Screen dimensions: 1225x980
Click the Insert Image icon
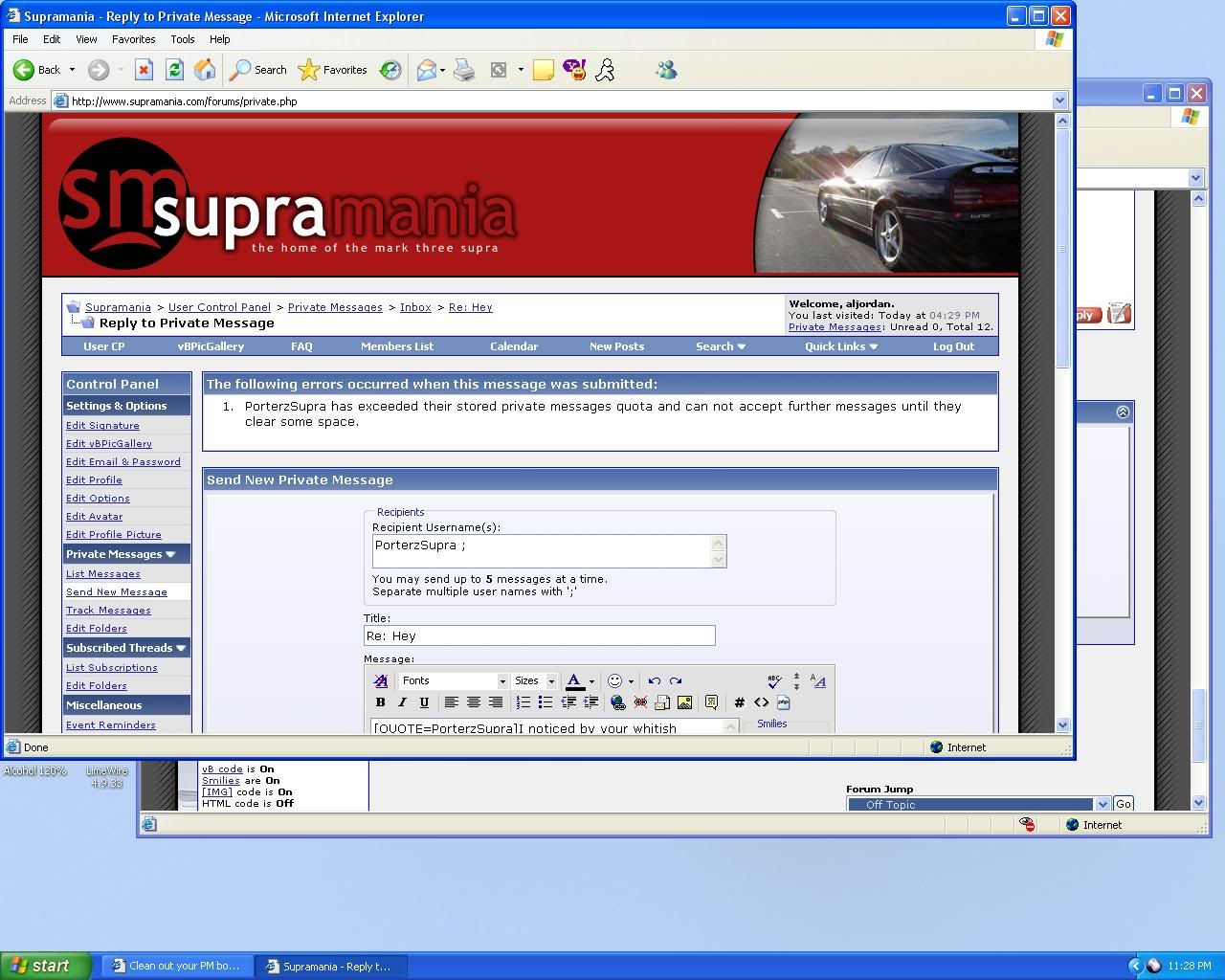[684, 702]
